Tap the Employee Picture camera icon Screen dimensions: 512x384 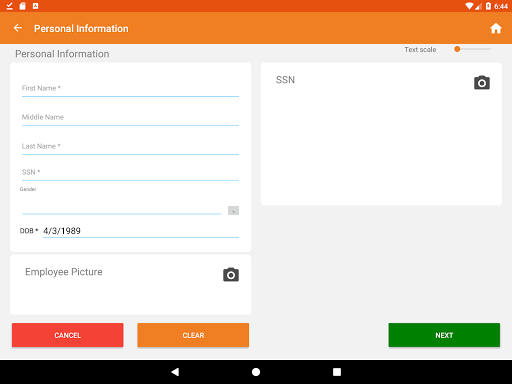pyautogui.click(x=231, y=275)
